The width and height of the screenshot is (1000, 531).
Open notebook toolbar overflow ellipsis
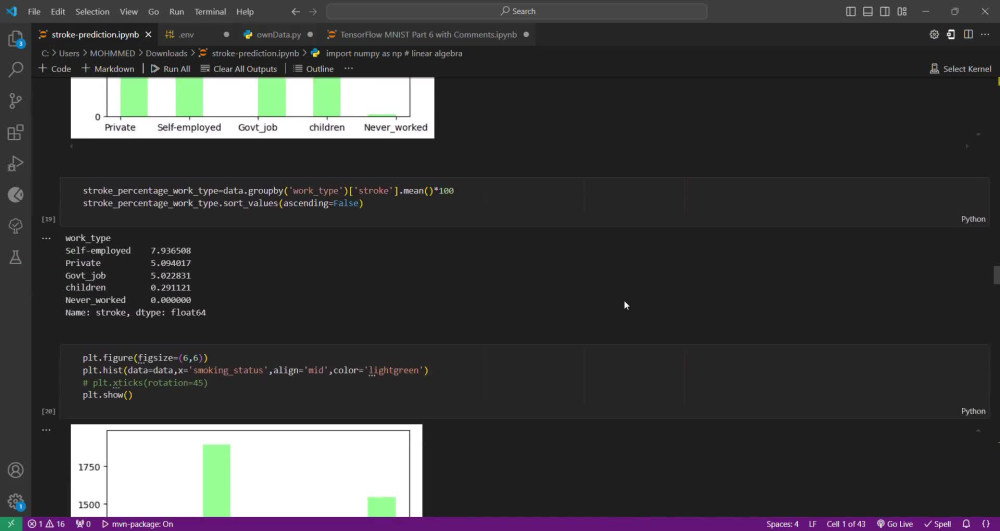348,69
